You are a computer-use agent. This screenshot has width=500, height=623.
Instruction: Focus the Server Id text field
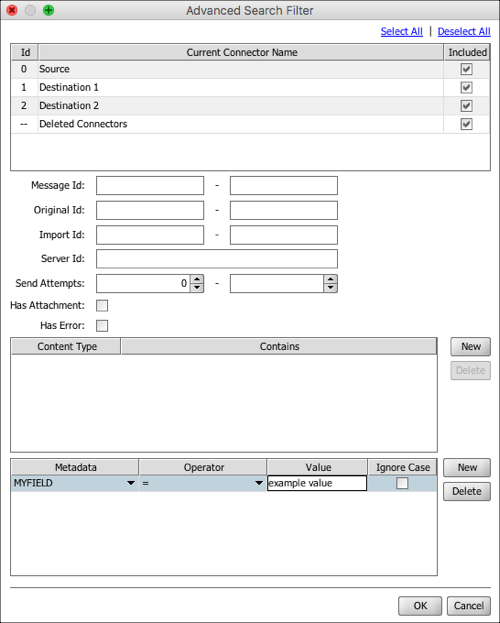point(217,259)
